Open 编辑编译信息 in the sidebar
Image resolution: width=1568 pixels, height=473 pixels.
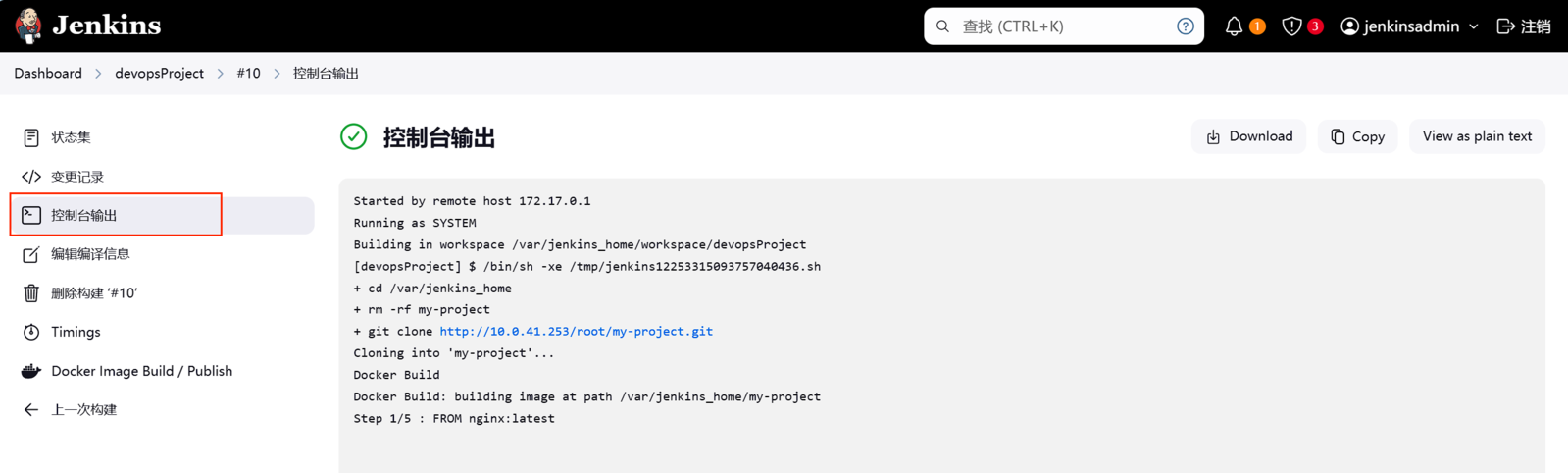click(163, 254)
